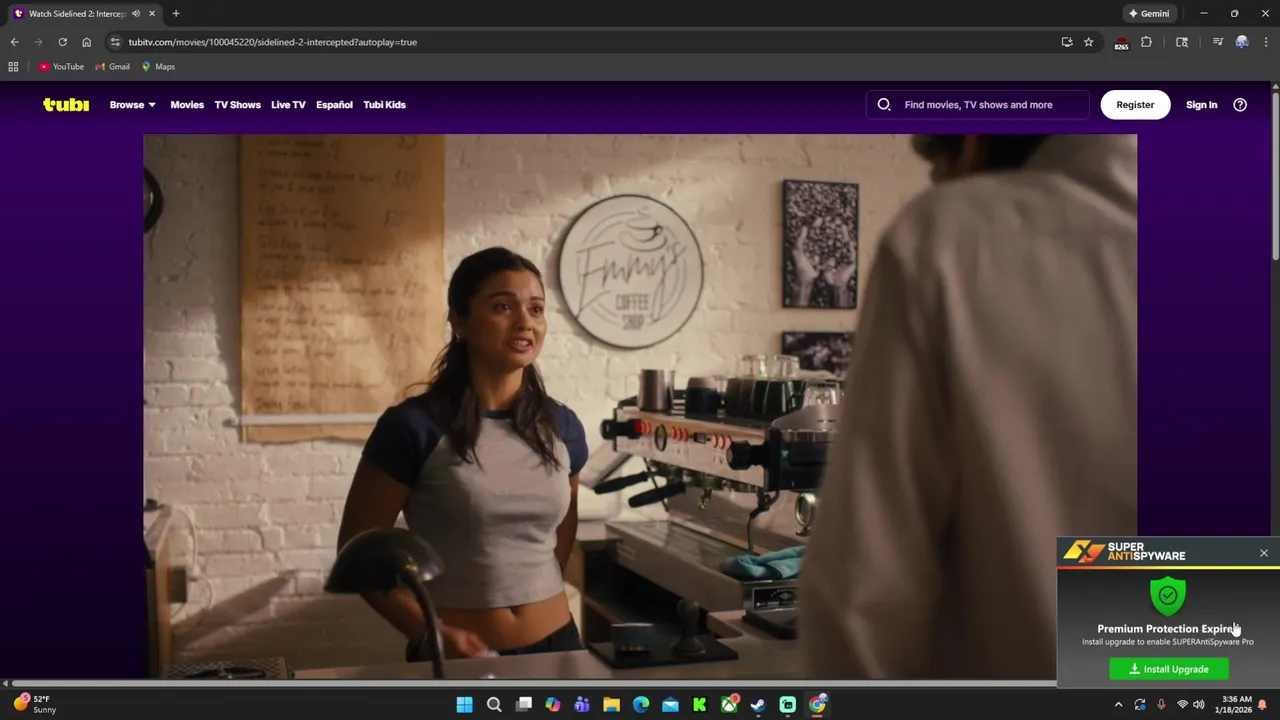
Task: Open the volume speaker tray icon
Action: pos(1198,705)
